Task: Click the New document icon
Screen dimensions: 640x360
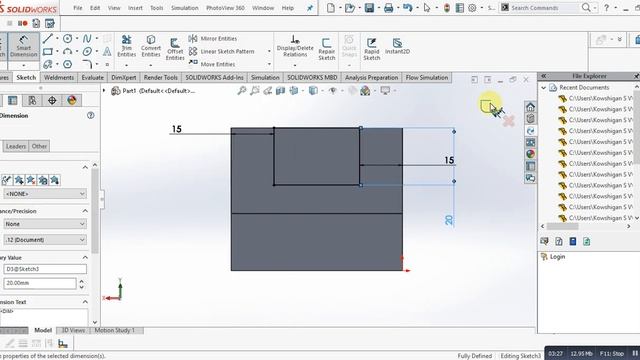Action: pos(331,8)
